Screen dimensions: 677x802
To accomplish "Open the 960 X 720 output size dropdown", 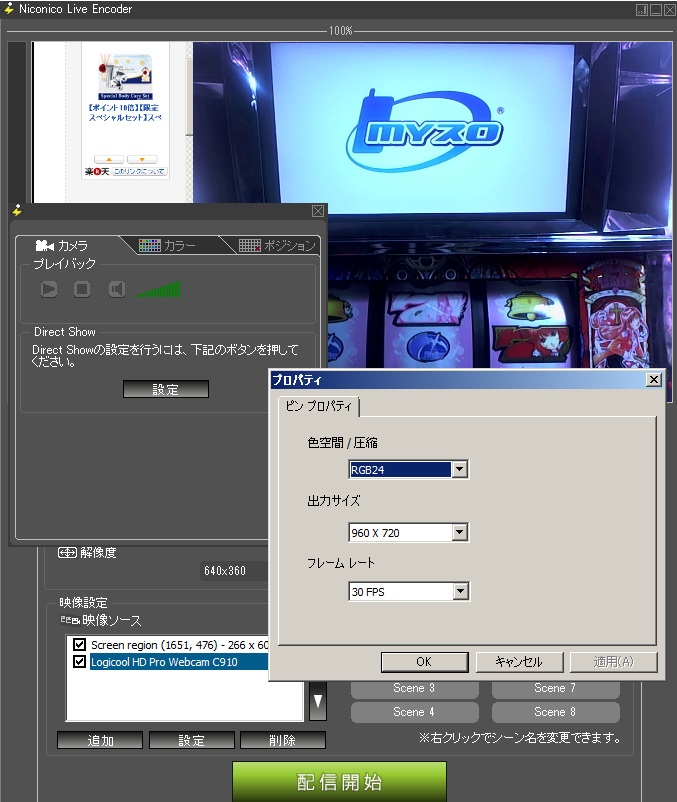I will [x=460, y=532].
